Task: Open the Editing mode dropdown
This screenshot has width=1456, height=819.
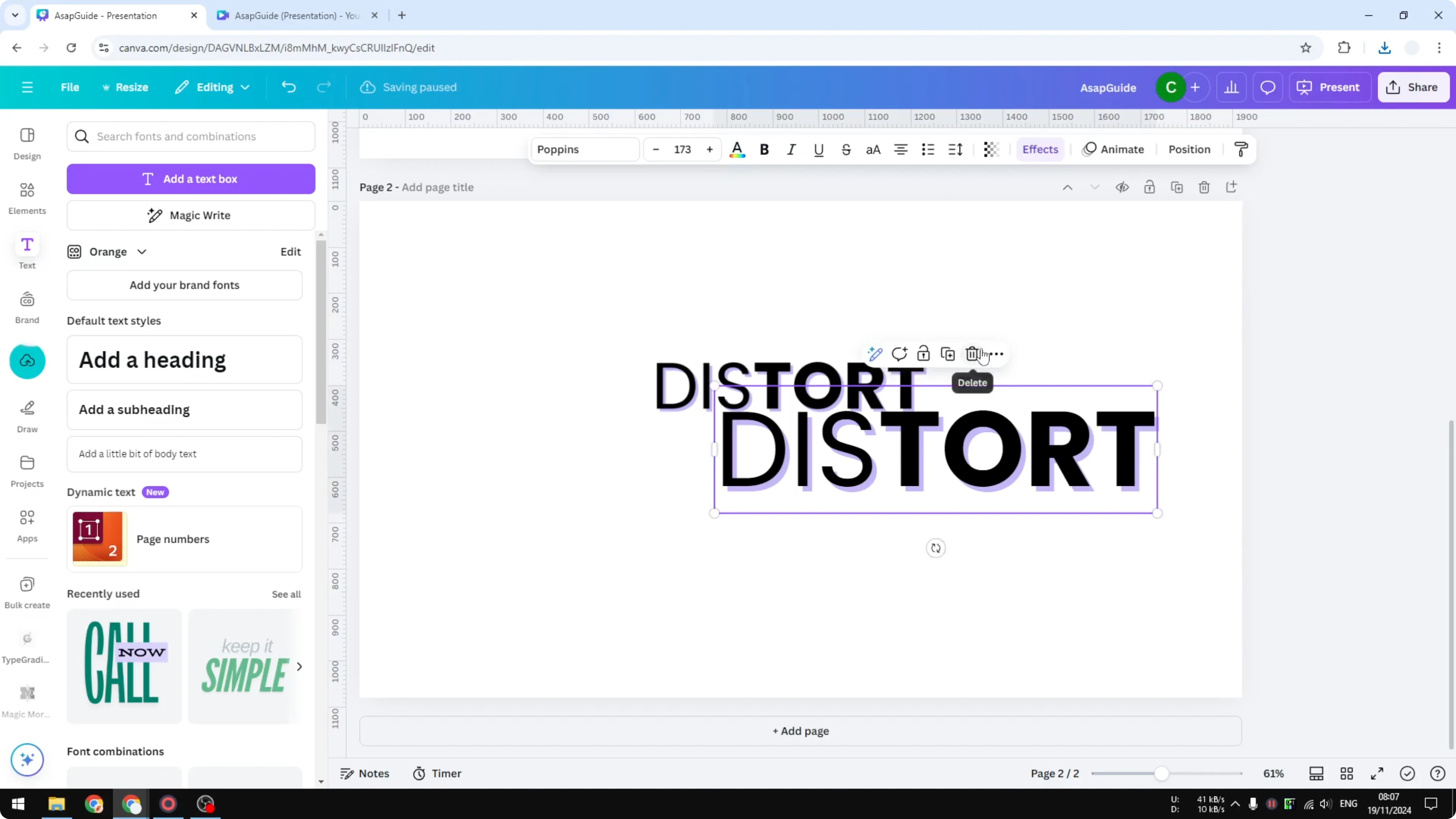Action: point(212,87)
